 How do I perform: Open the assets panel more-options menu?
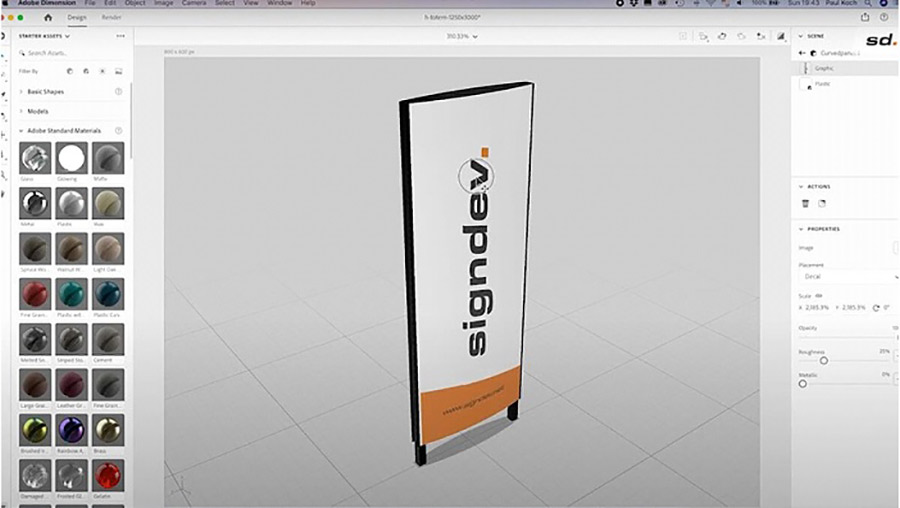point(121,36)
